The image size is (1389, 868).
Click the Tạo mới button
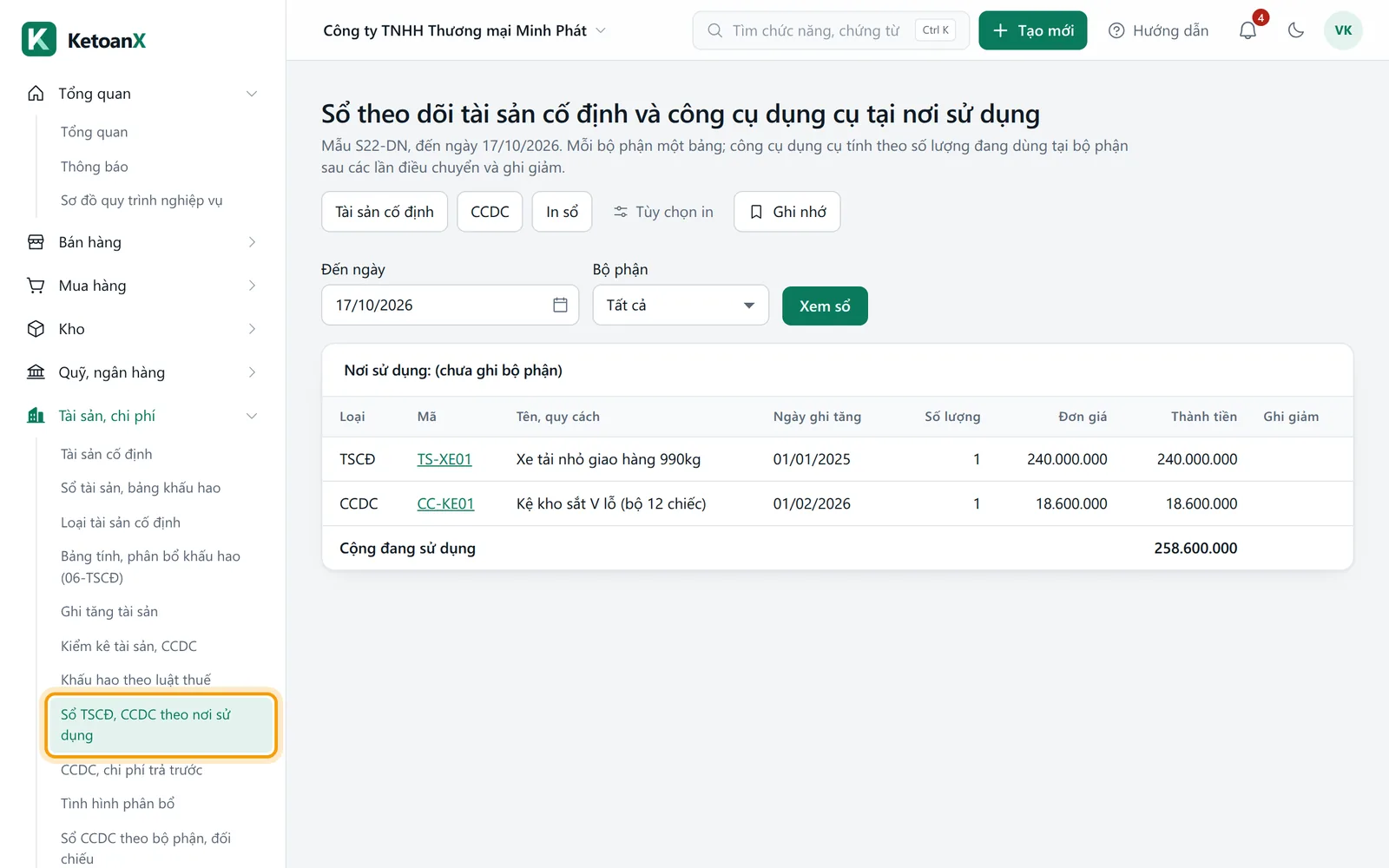point(1033,30)
